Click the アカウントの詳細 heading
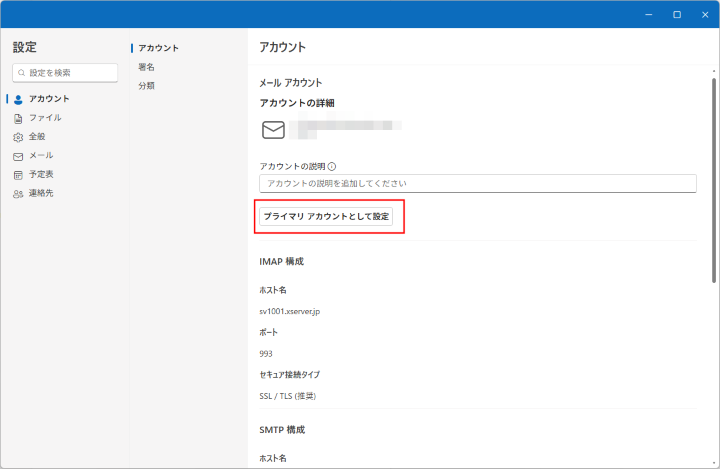Screen dimensions: 720x469 point(297,103)
